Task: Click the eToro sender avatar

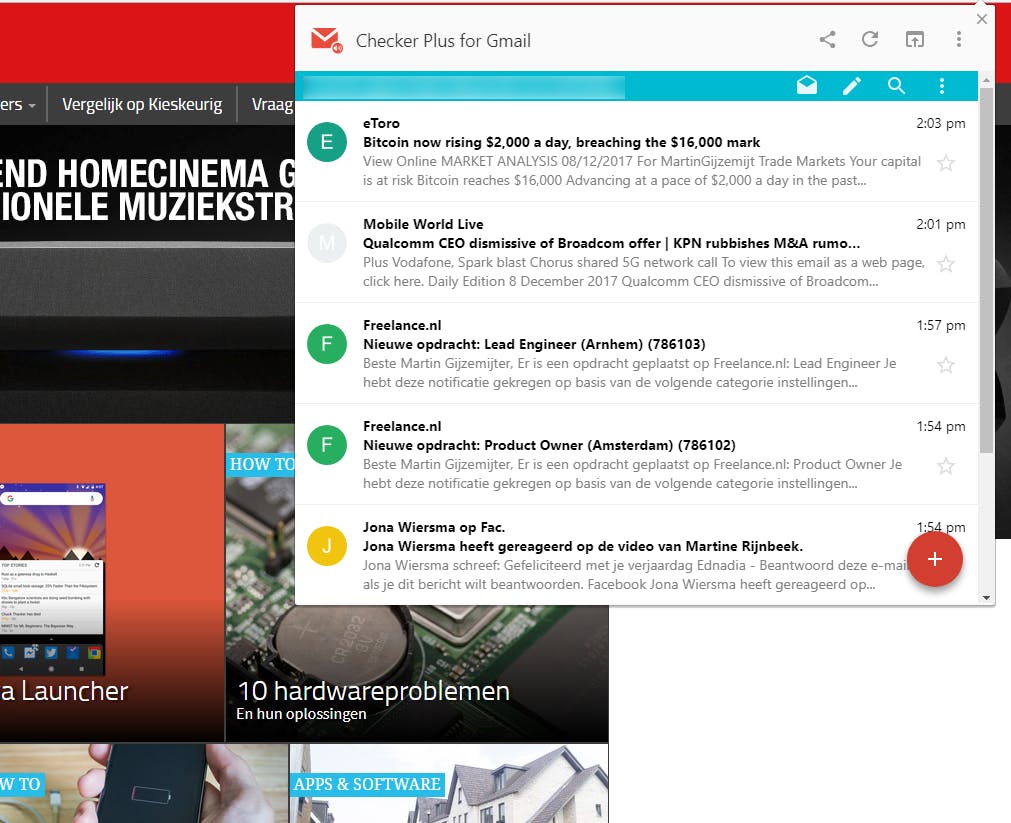Action: [327, 142]
